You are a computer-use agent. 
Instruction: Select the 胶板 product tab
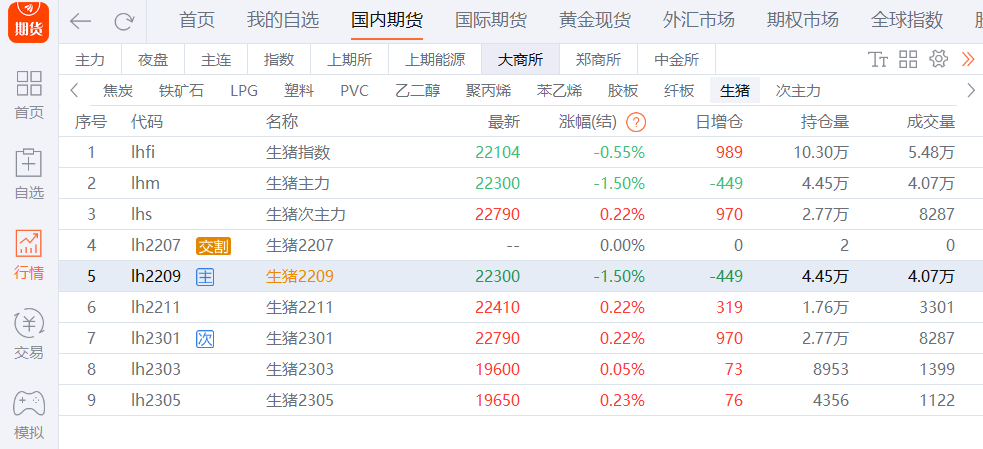(x=623, y=91)
